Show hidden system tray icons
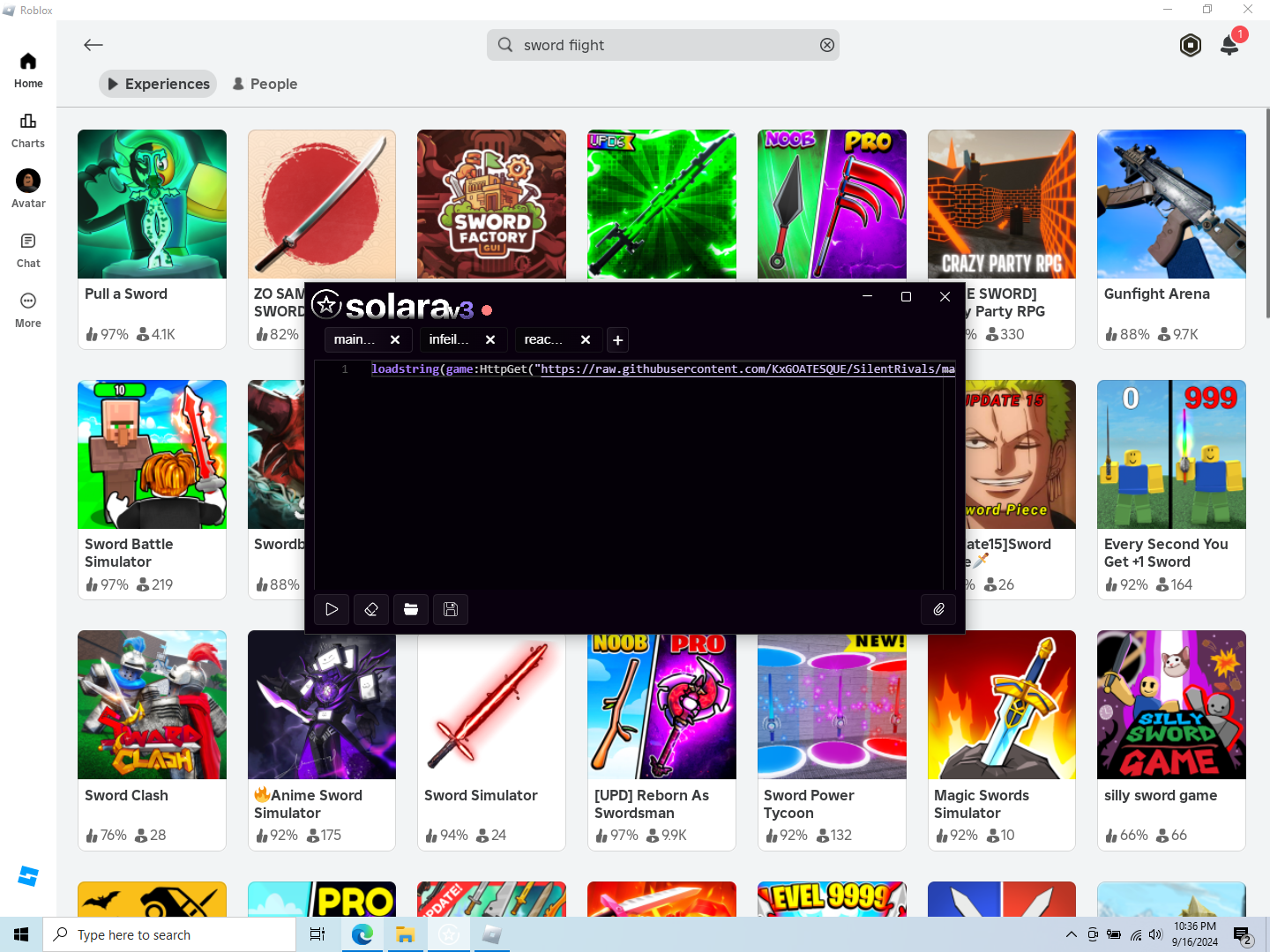This screenshot has width=1270, height=952. tap(1071, 934)
